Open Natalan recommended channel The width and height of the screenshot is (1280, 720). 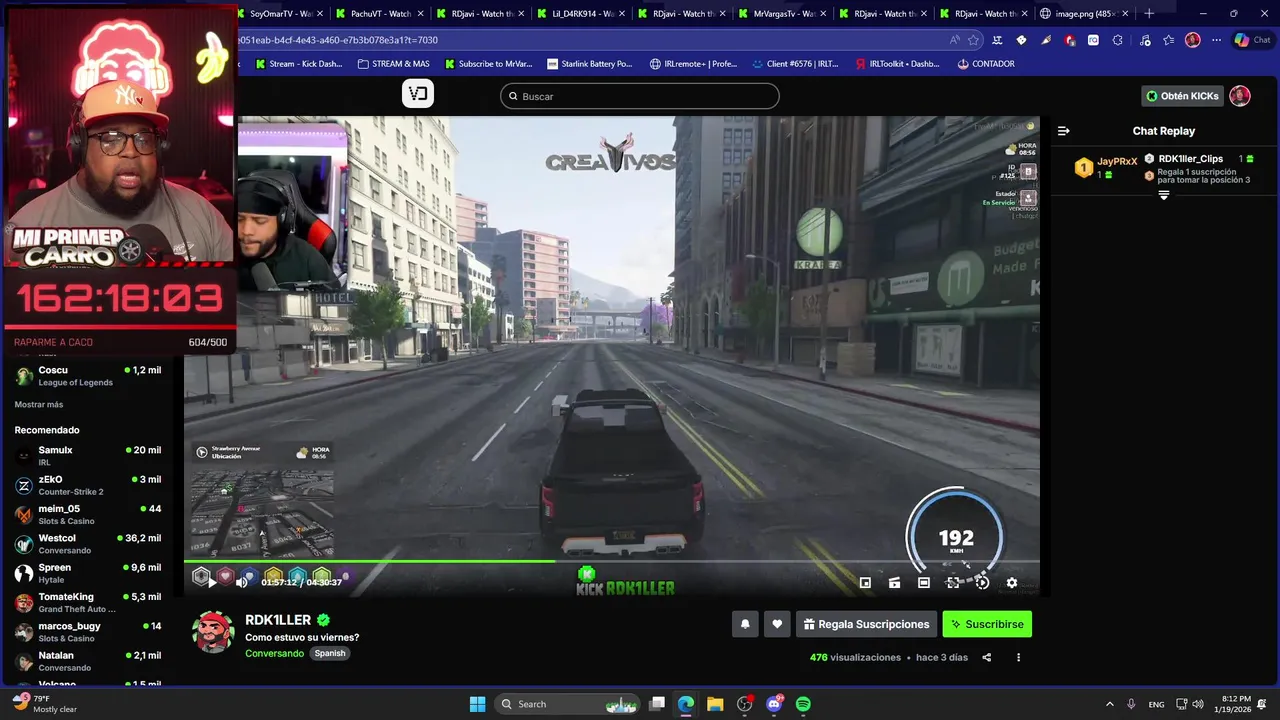coord(88,661)
